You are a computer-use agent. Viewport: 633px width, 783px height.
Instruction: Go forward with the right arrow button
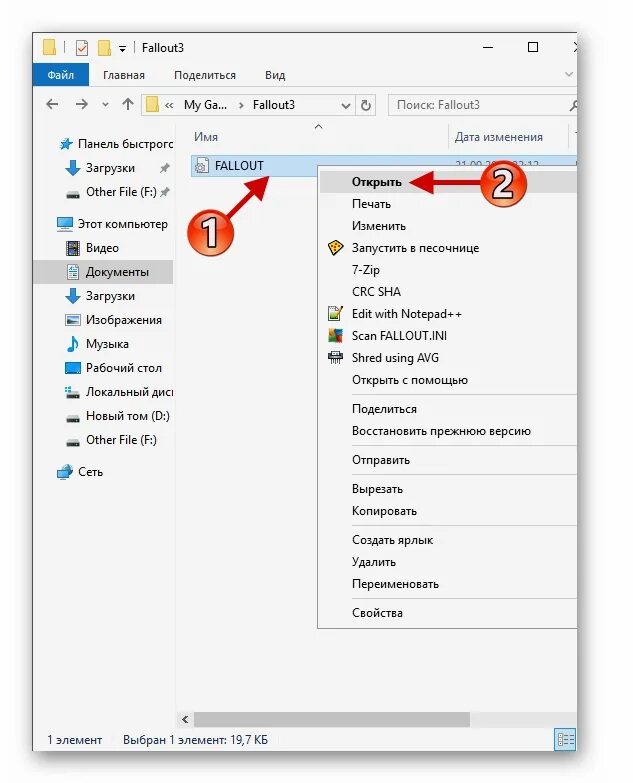point(81,104)
